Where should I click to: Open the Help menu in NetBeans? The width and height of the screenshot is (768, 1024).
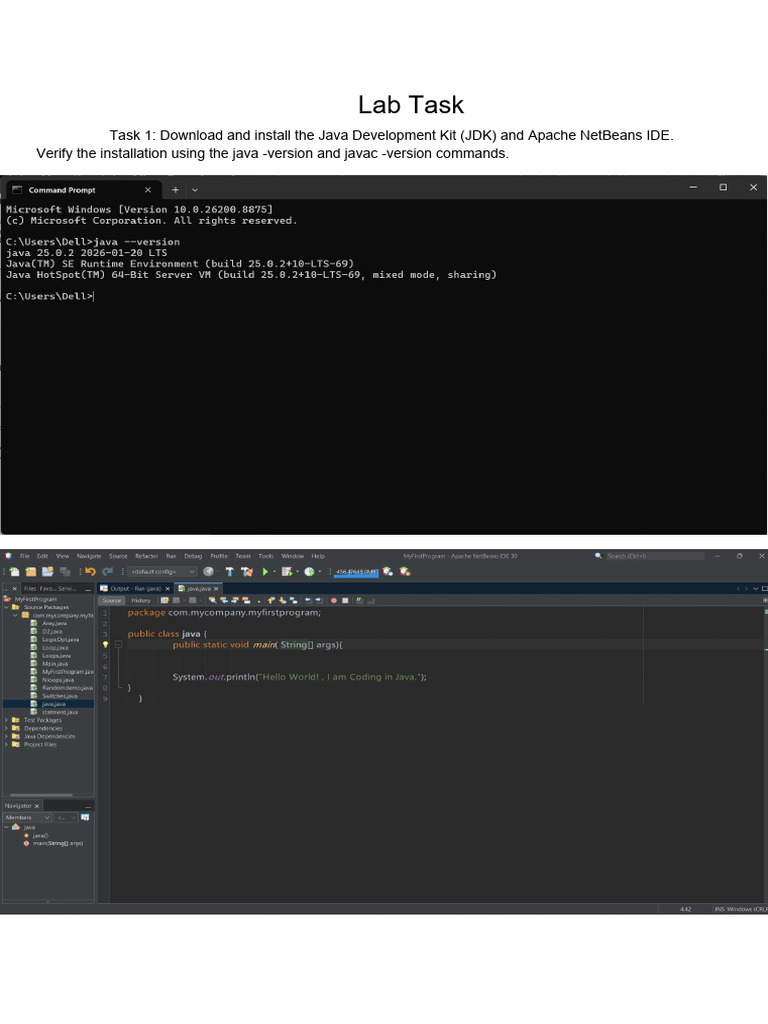click(318, 556)
